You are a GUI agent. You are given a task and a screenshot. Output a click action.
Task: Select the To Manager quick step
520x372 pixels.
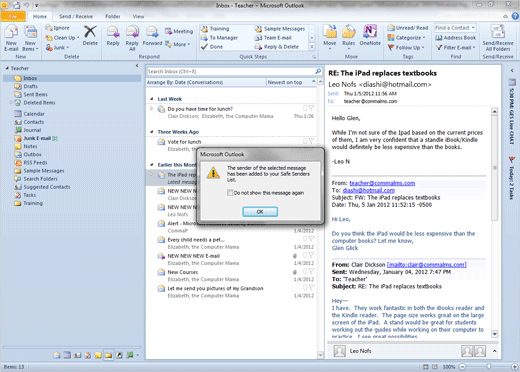[x=219, y=38]
